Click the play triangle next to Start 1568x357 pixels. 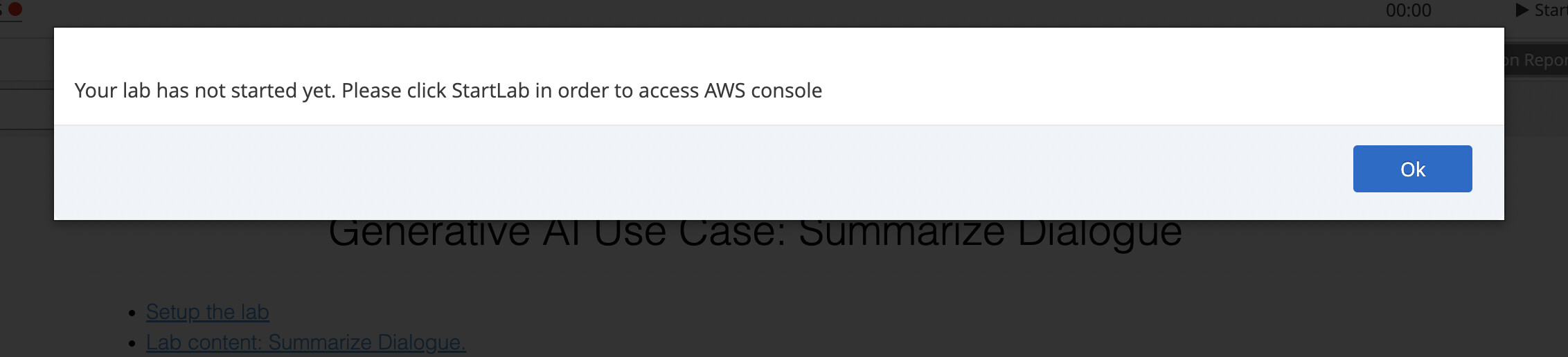[1522, 10]
